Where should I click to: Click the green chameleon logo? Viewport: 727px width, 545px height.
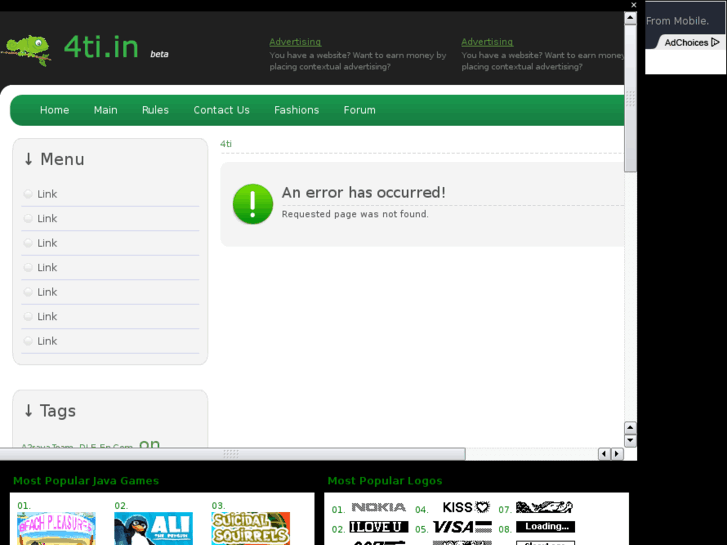[x=26, y=50]
